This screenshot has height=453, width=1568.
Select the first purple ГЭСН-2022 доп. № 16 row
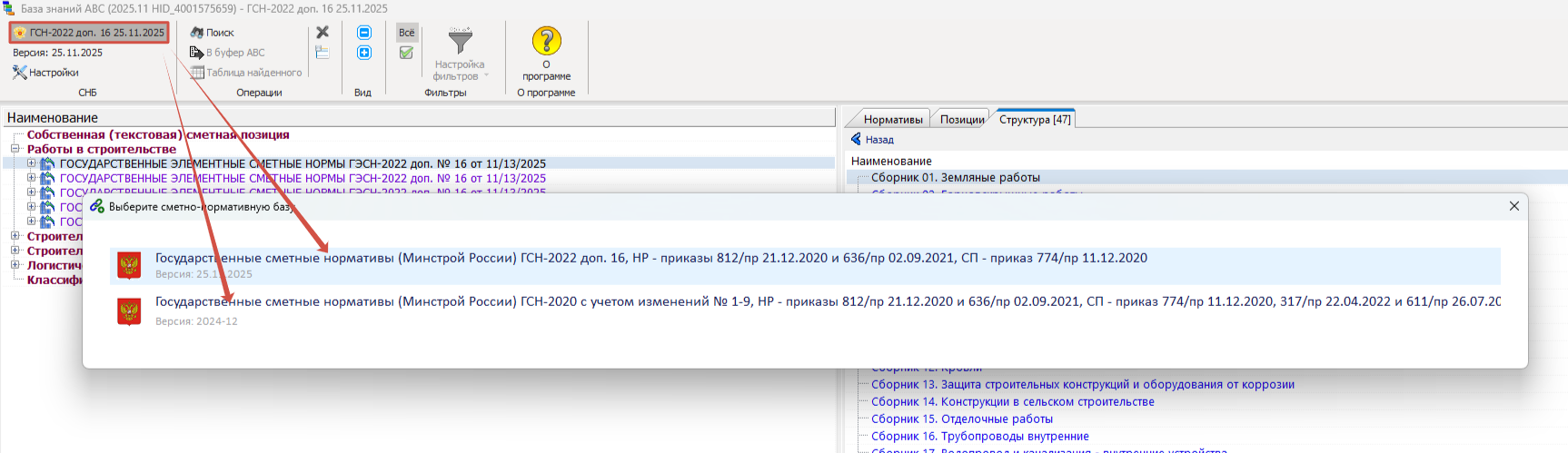click(x=303, y=178)
